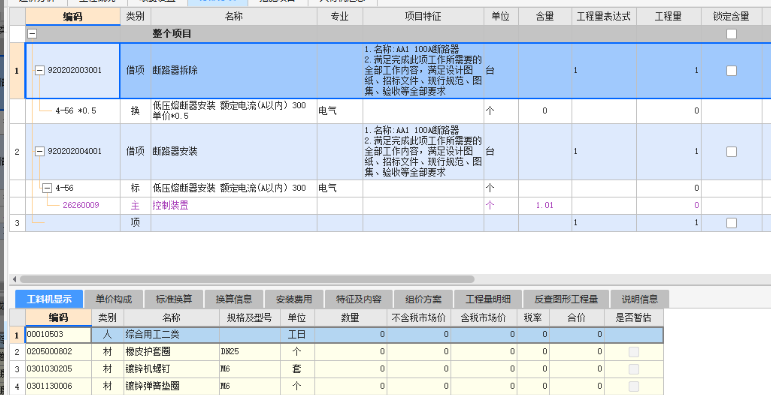The image size is (771, 395).
Task: Click the 规格及型号 column header
Action: 249,318
